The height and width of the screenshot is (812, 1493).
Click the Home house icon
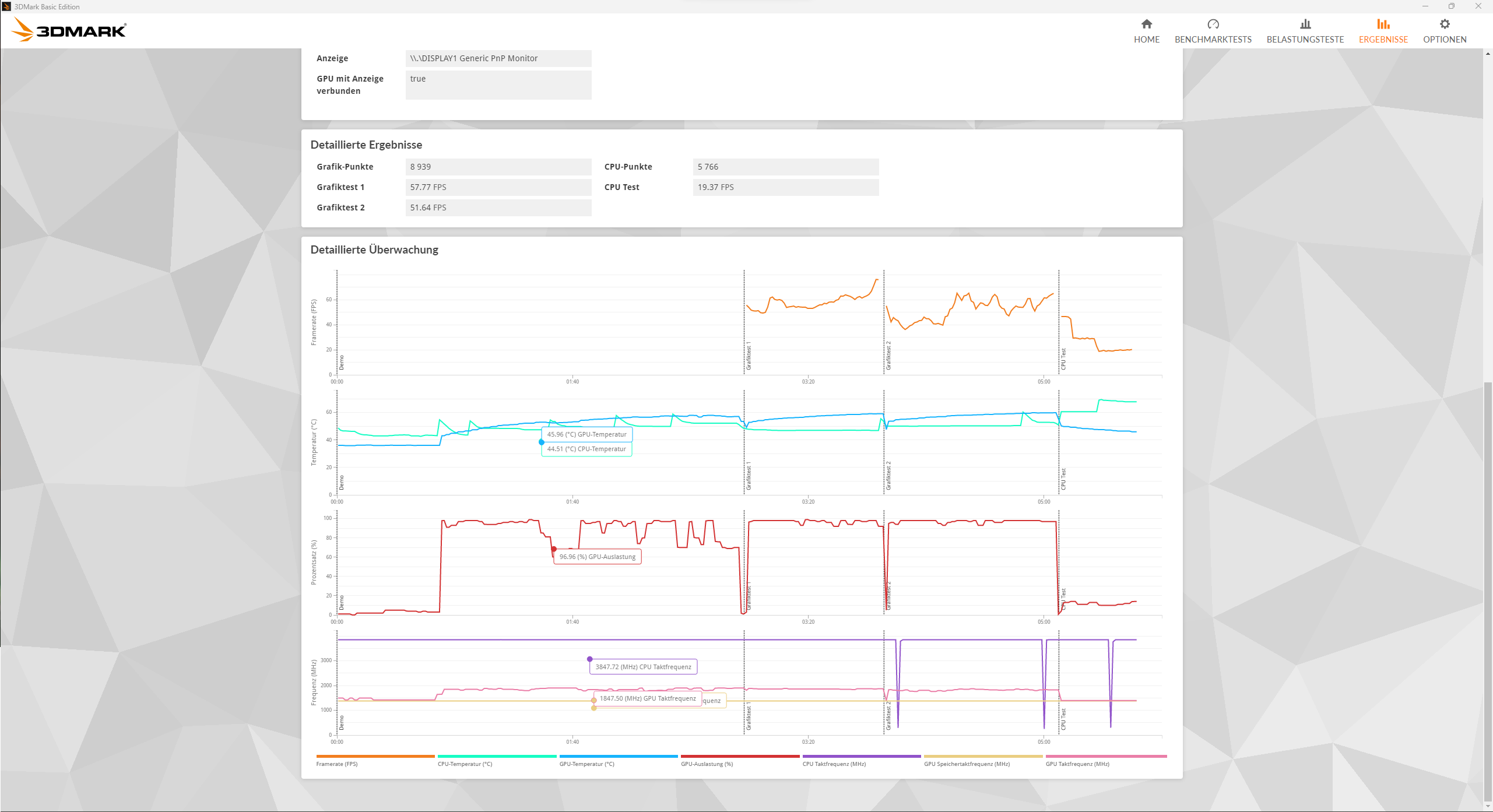coord(1146,24)
